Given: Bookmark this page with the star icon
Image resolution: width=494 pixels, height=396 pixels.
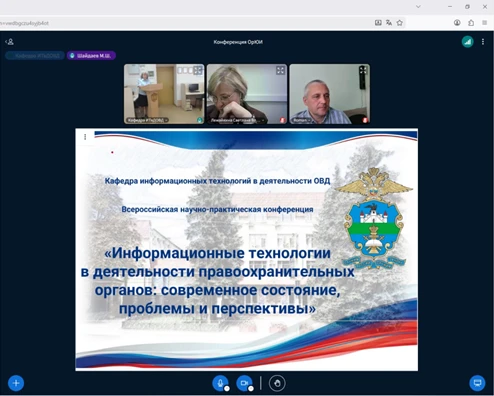Looking at the screenshot, I should point(400,23).
